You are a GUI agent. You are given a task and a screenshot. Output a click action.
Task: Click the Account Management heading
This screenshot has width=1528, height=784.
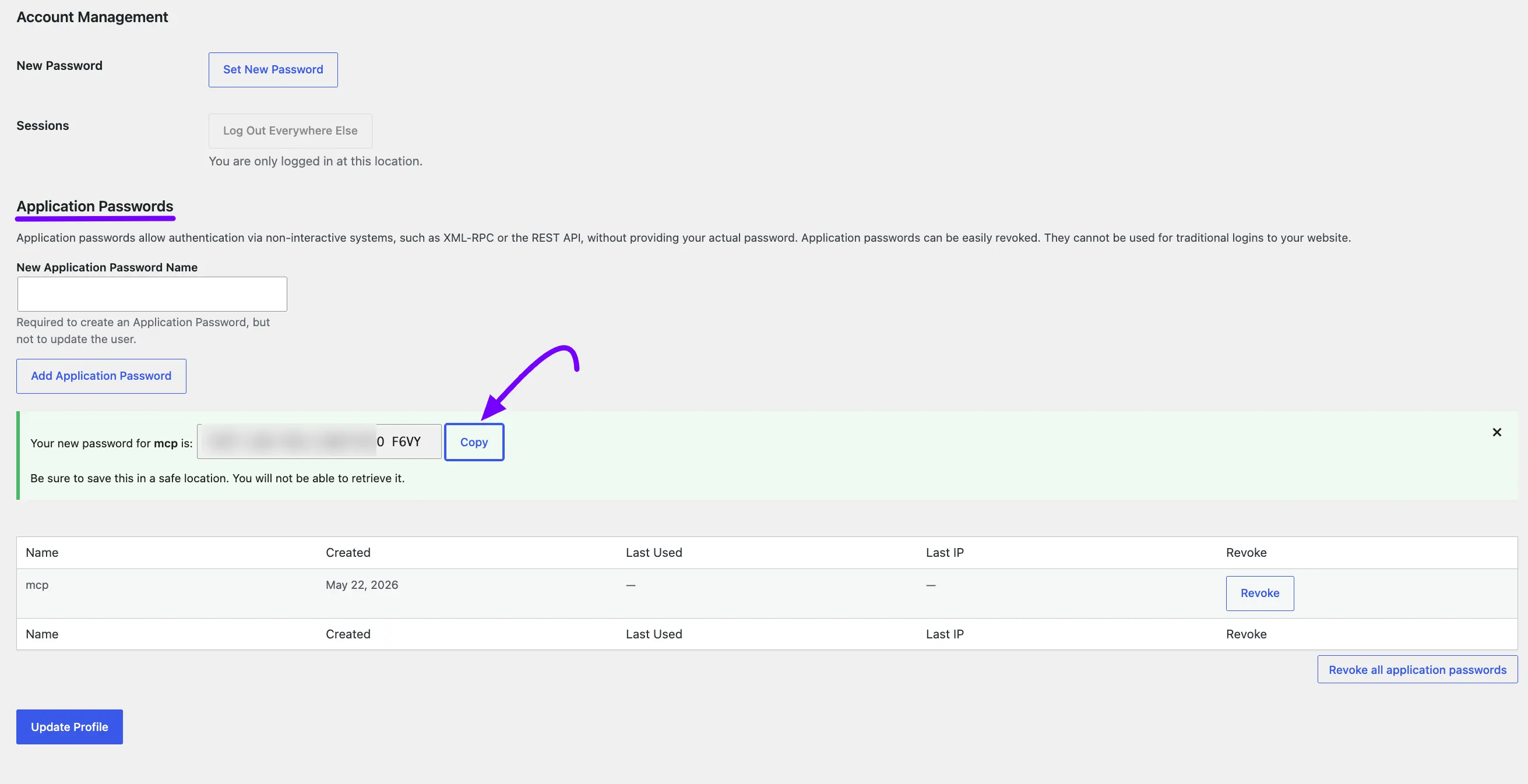point(92,17)
